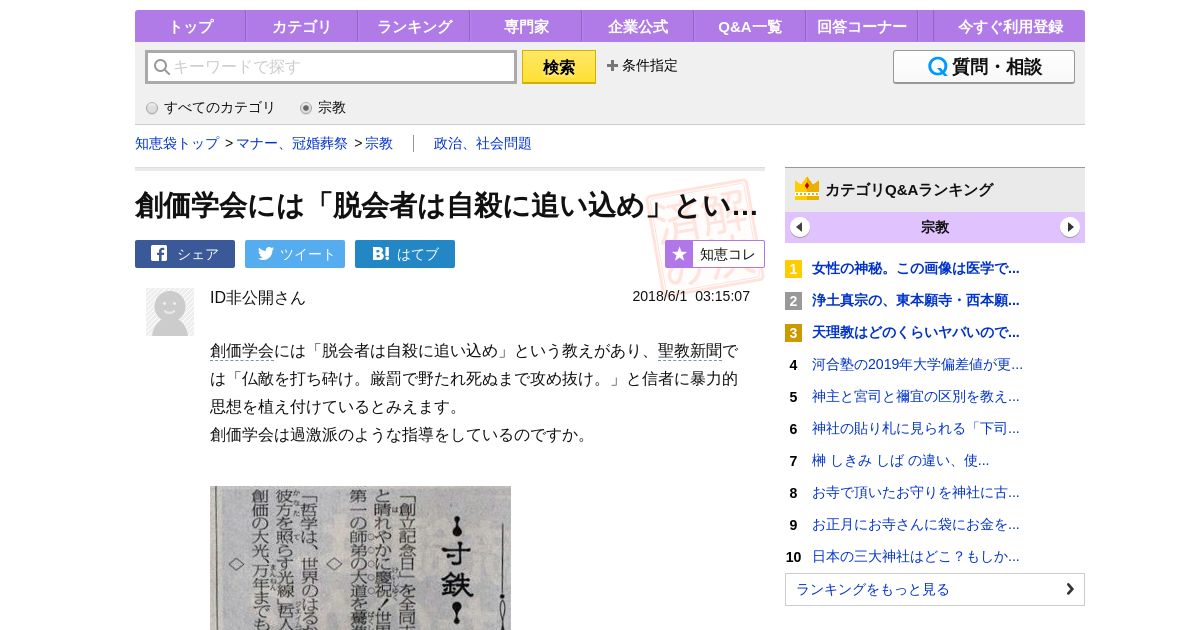Open ランキングをもっと見る with the chevron
This screenshot has height=630, width=1200.
(x=1070, y=589)
